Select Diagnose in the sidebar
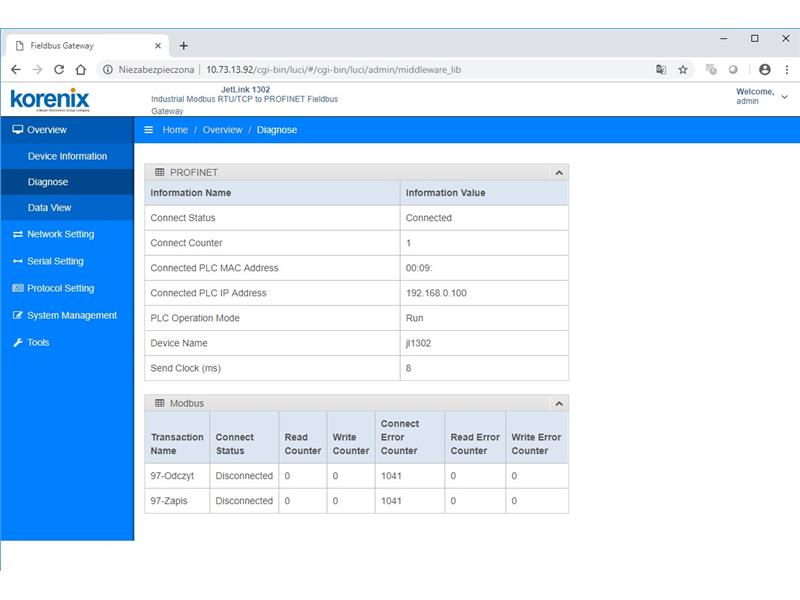 point(67,182)
